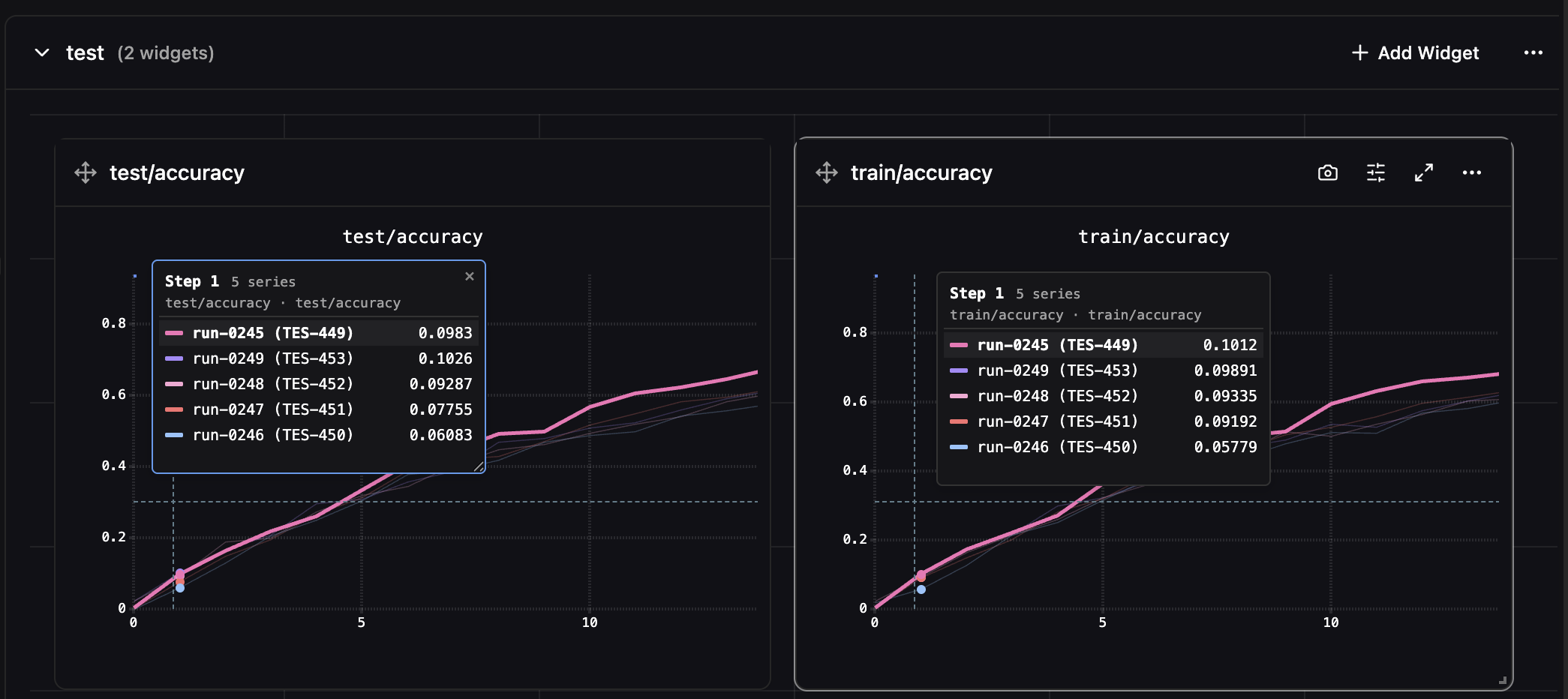Image resolution: width=1568 pixels, height=699 pixels.
Task: Capture a snapshot of the train/accuracy chart
Action: tap(1328, 172)
